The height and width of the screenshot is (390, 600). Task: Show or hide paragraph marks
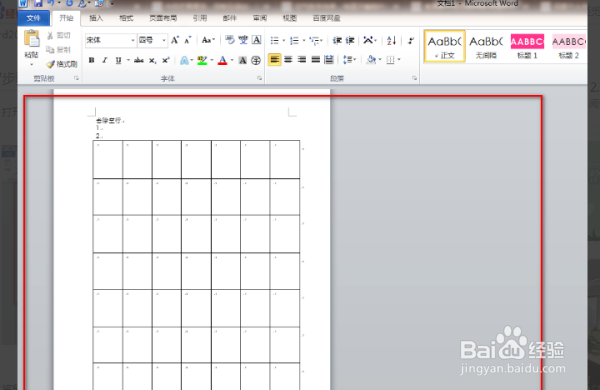coord(411,40)
